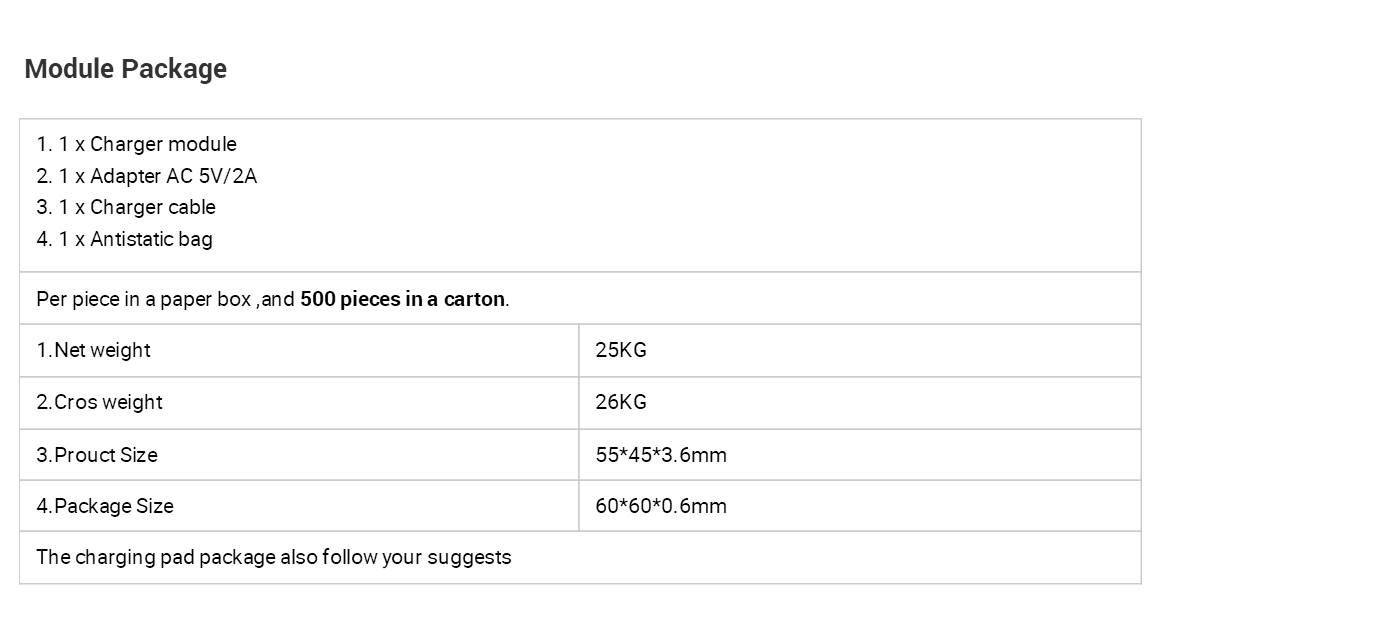1400x621 pixels.
Task: Select the '60*60*0.6mm' value cell
Action: point(661,506)
